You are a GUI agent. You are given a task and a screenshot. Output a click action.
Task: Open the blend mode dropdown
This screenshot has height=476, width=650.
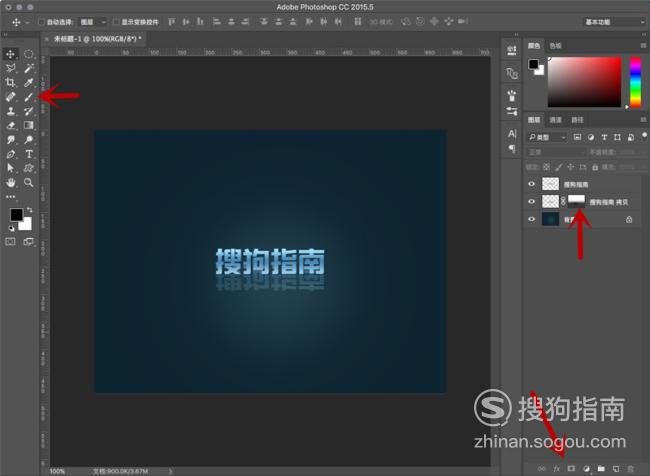point(555,152)
